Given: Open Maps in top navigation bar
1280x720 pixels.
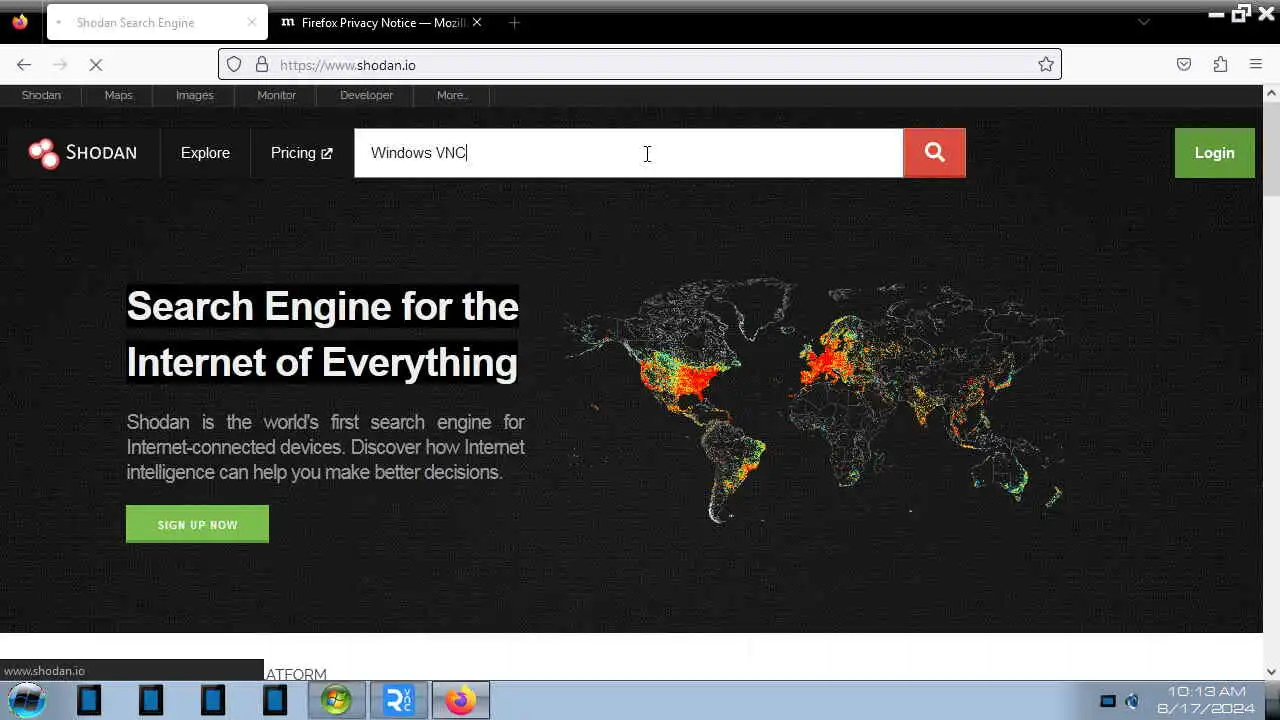Looking at the screenshot, I should click(x=118, y=95).
